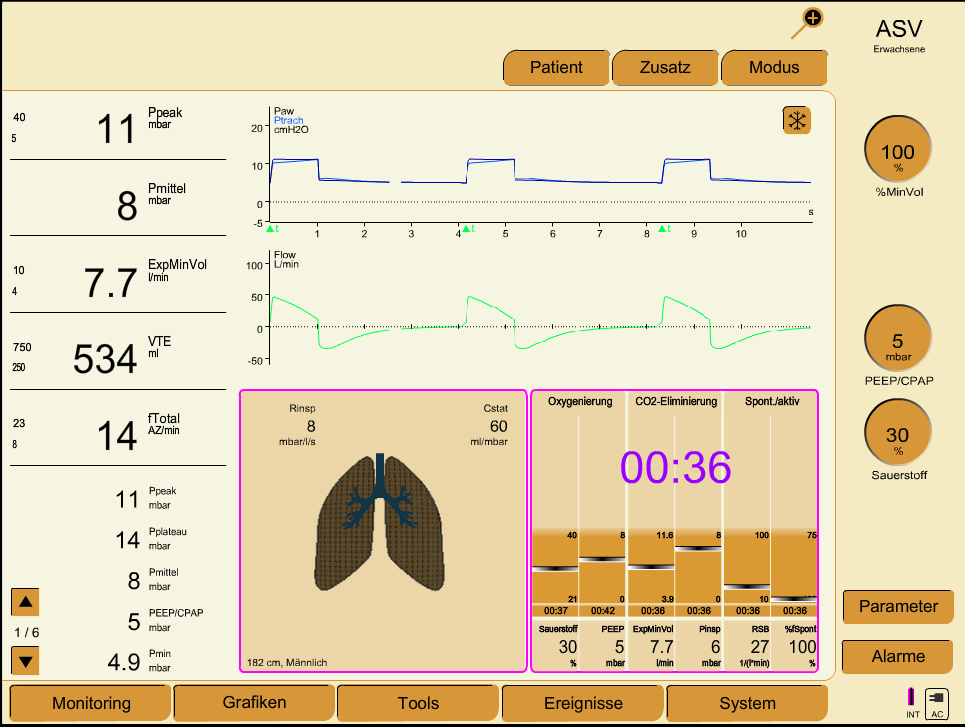Switch to the Grafiken menu
The height and width of the screenshot is (727, 965).
pos(254,703)
